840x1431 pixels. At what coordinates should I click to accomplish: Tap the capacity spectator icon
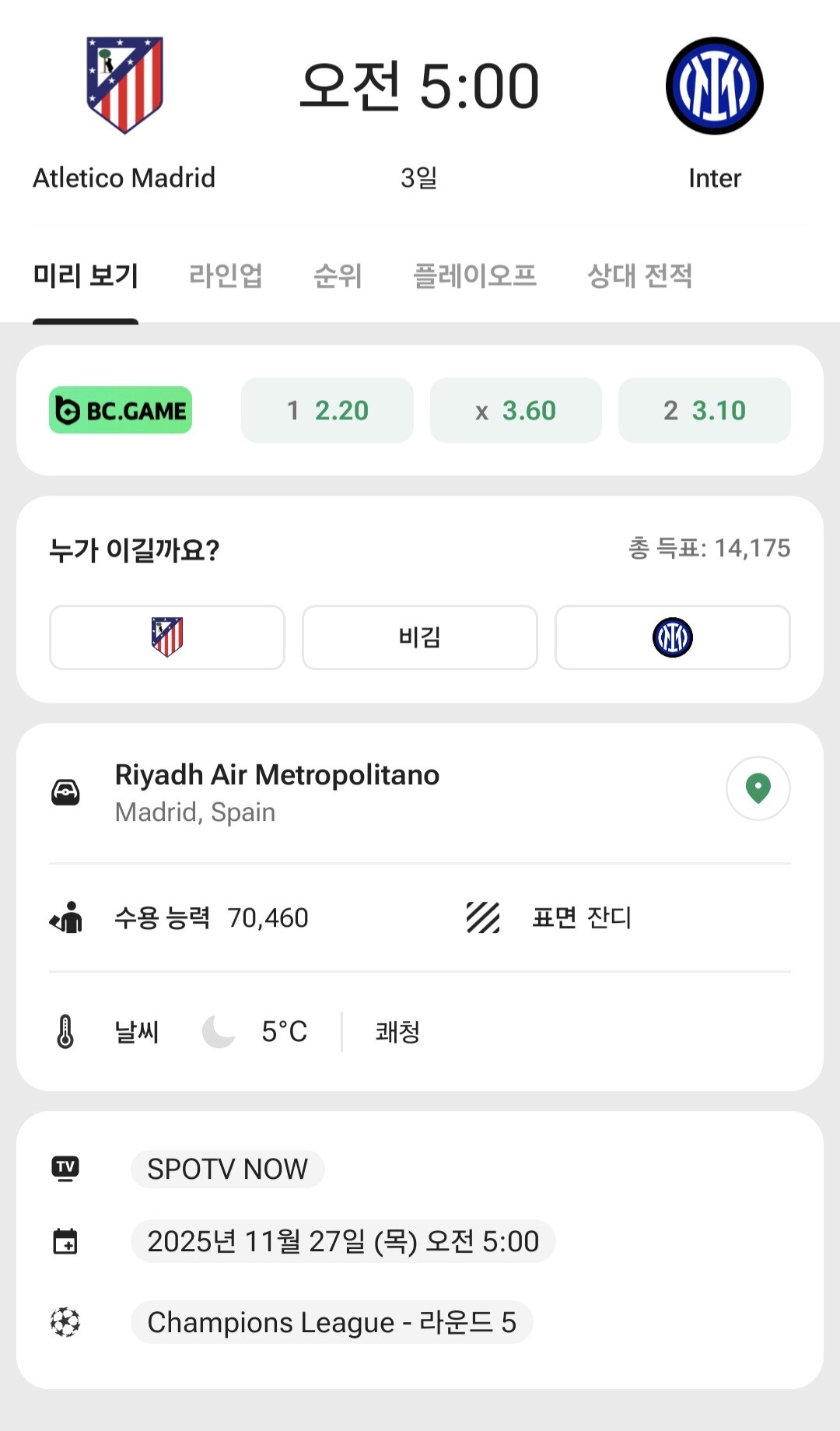click(66, 917)
